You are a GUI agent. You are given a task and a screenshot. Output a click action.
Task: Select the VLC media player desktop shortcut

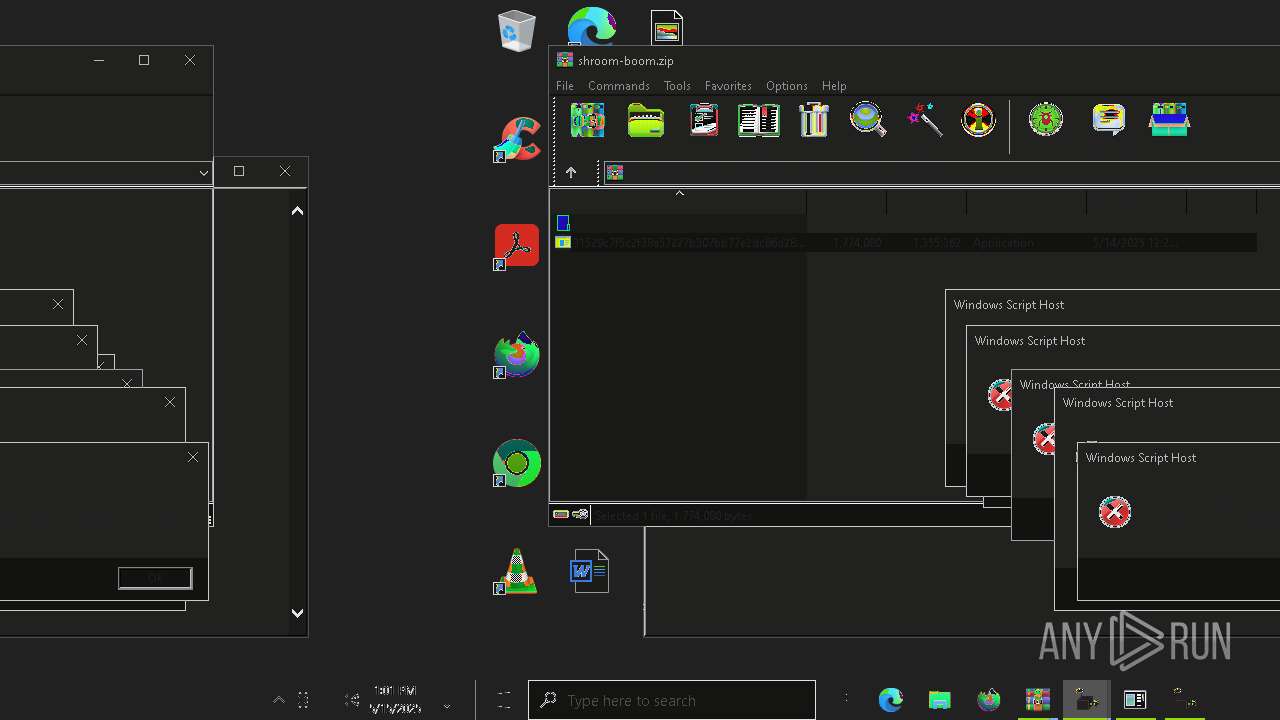tap(517, 571)
